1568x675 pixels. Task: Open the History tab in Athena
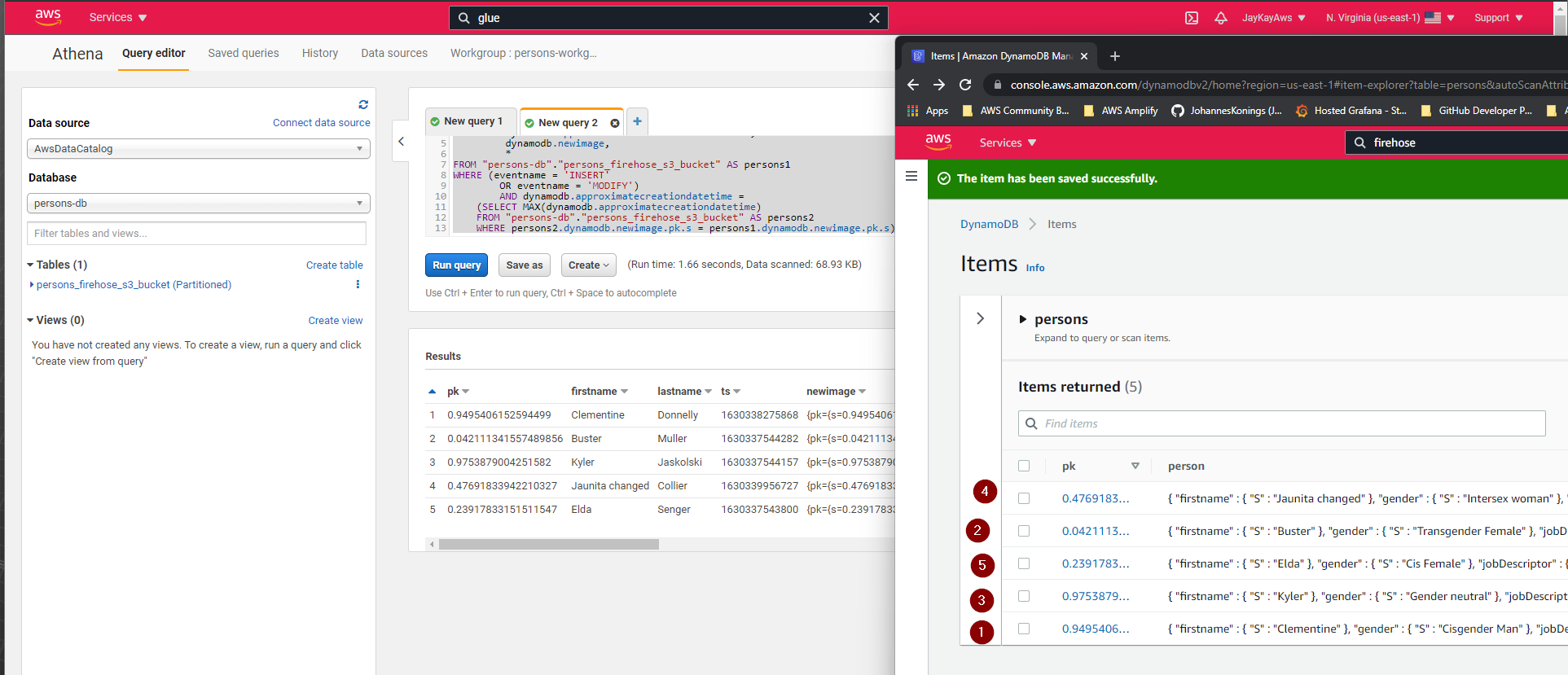319,53
